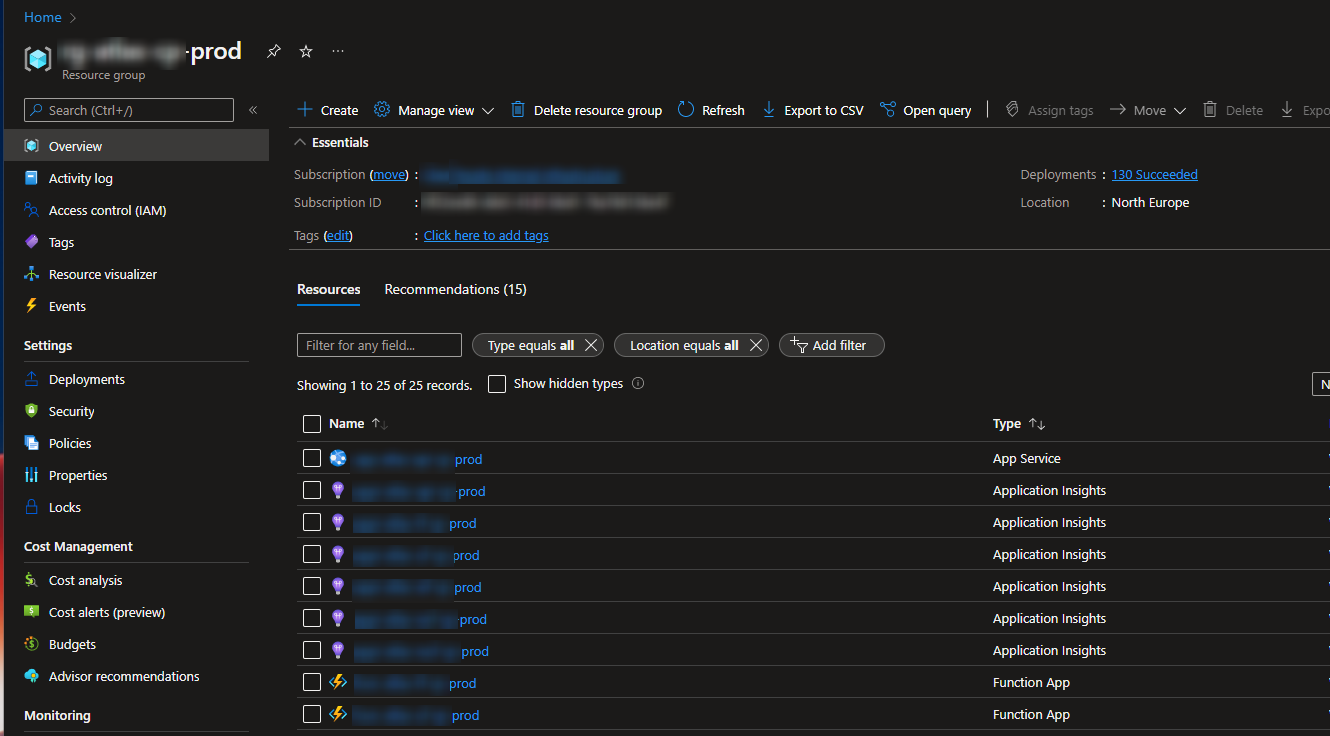Viewport: 1330px width, 736px height.
Task: Mark resource group as favorite star
Action: click(x=306, y=51)
